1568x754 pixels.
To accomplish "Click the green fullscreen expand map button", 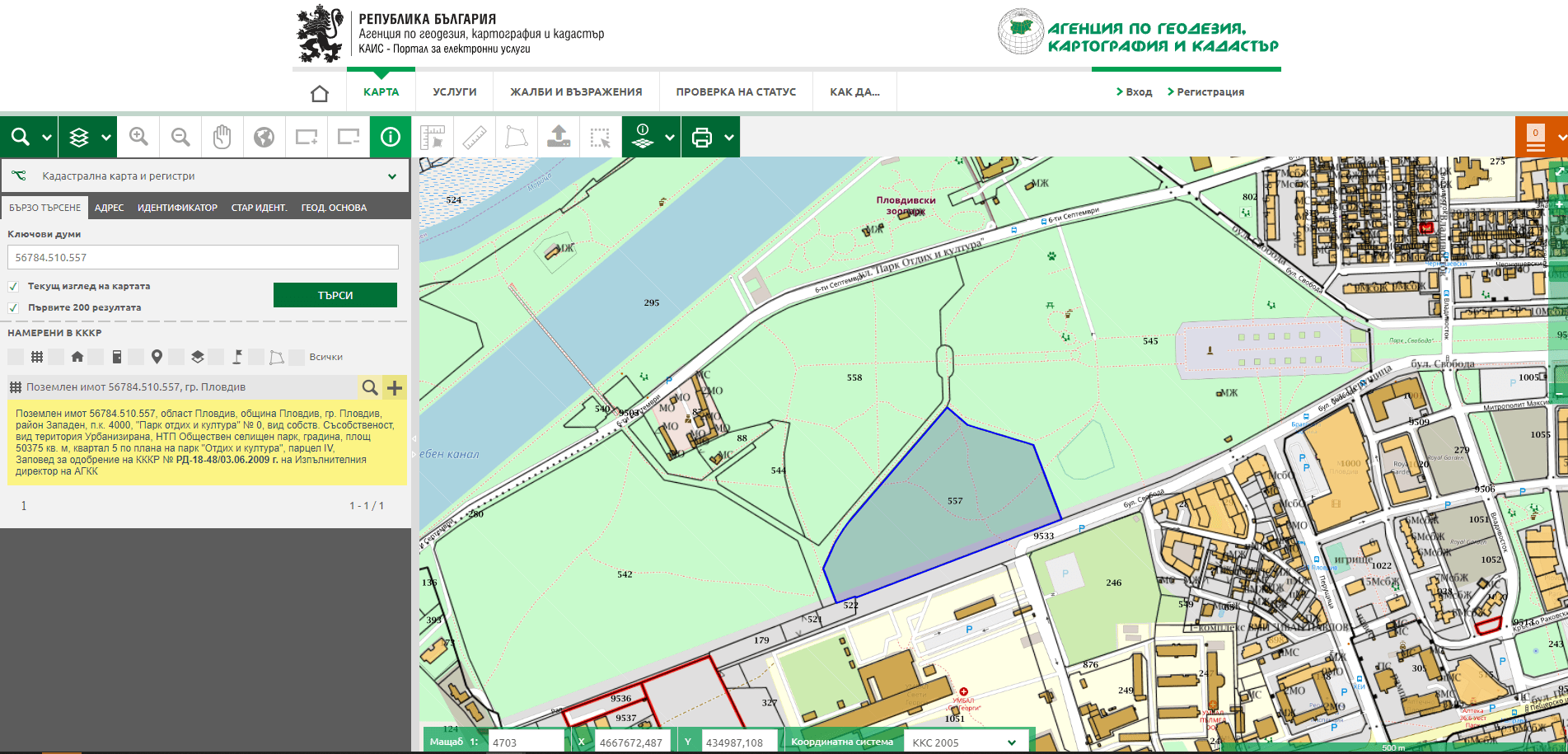I will click(1558, 171).
